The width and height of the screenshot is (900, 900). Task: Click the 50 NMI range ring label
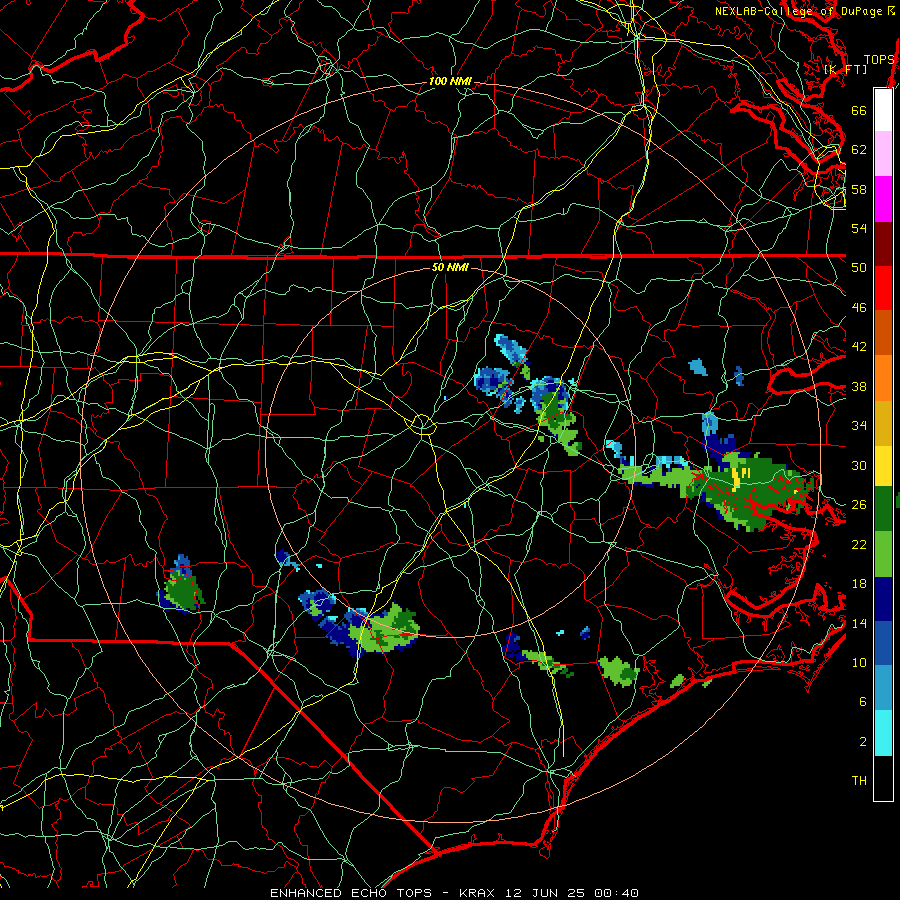click(x=450, y=267)
